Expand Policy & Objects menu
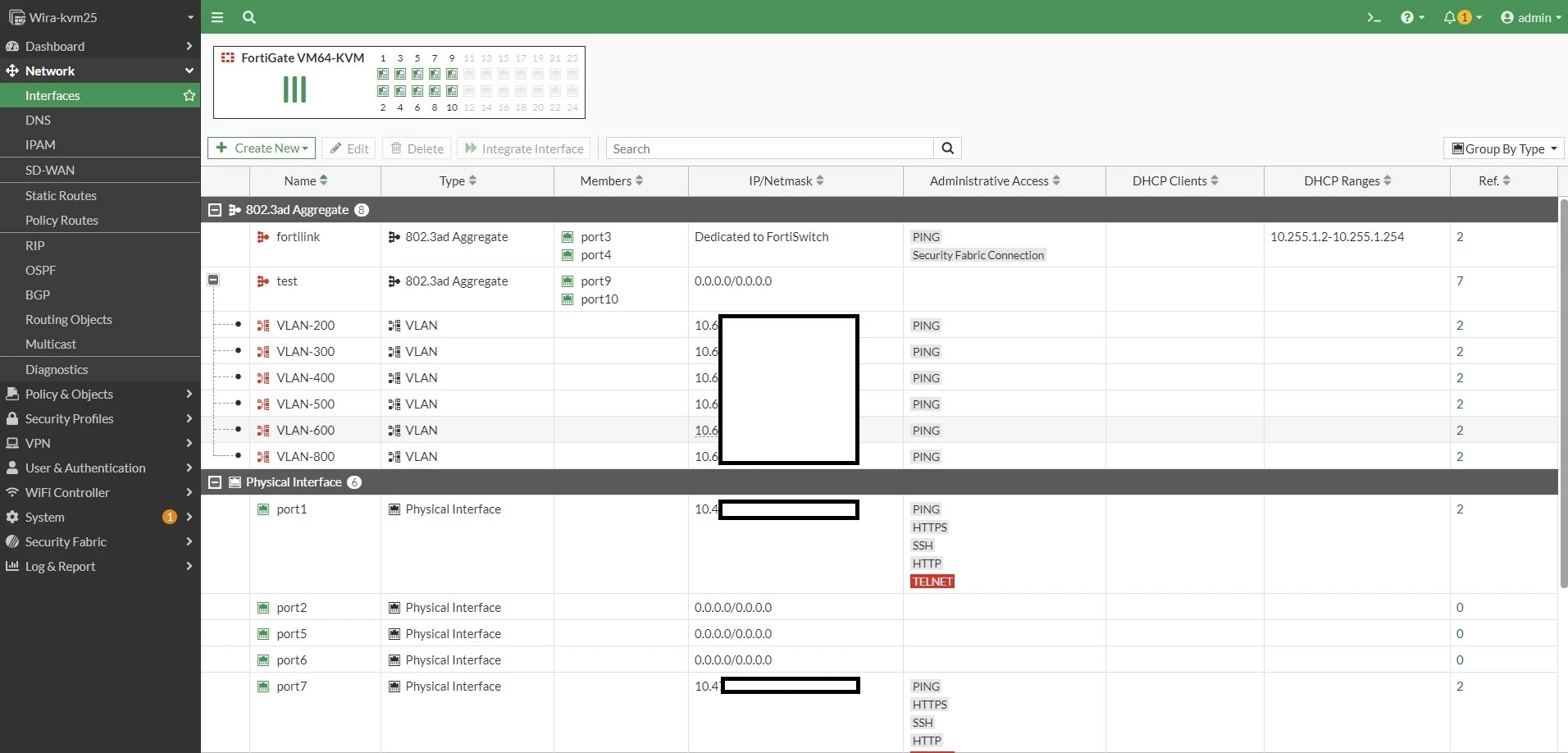 [x=100, y=394]
